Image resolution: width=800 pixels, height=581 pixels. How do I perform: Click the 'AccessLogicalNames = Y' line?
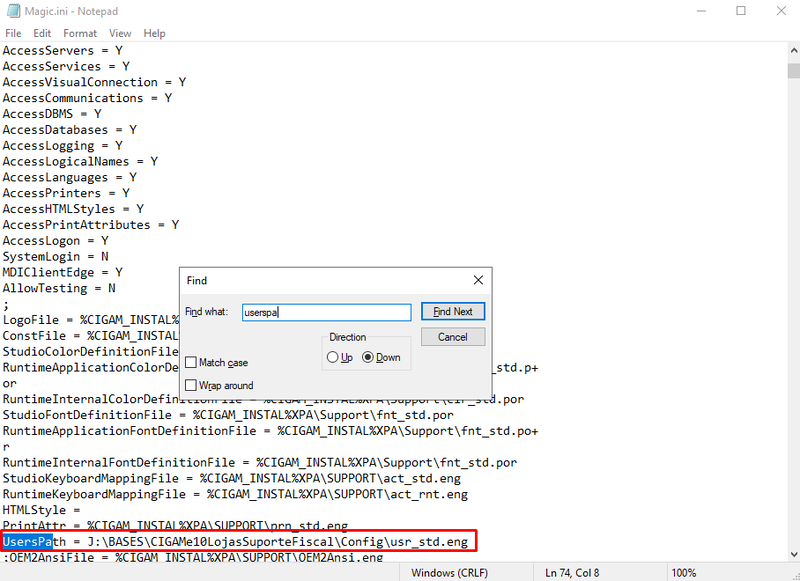pyautogui.click(x=80, y=161)
